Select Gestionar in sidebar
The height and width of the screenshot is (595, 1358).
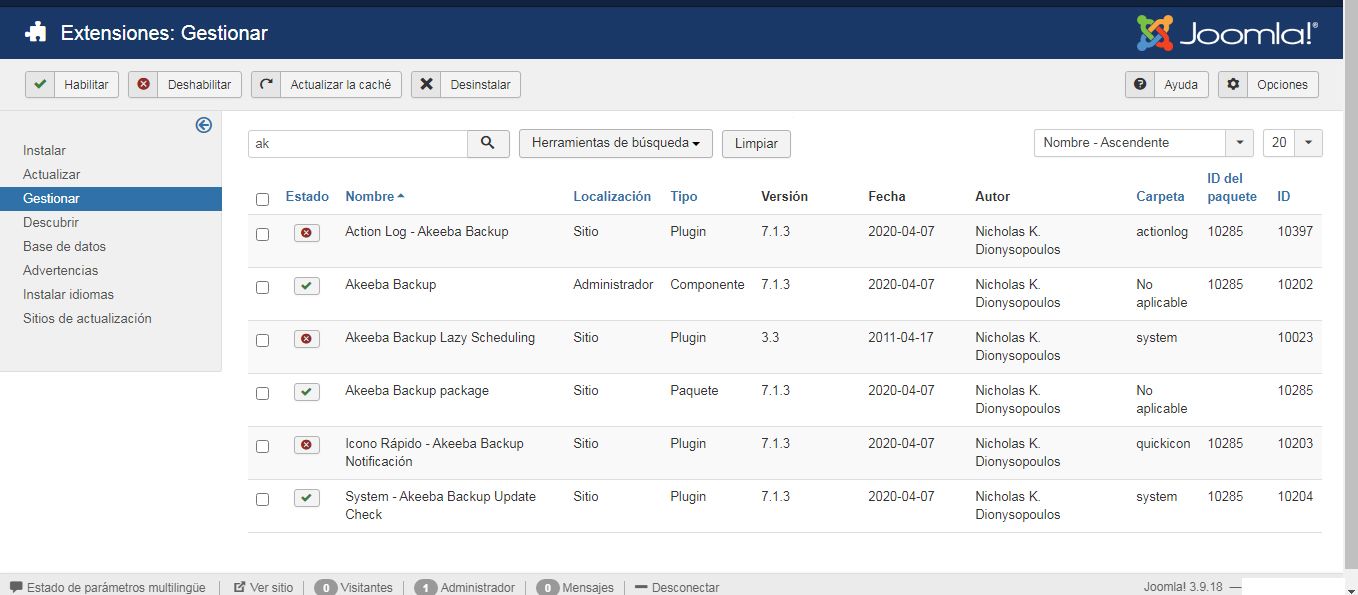coord(111,199)
